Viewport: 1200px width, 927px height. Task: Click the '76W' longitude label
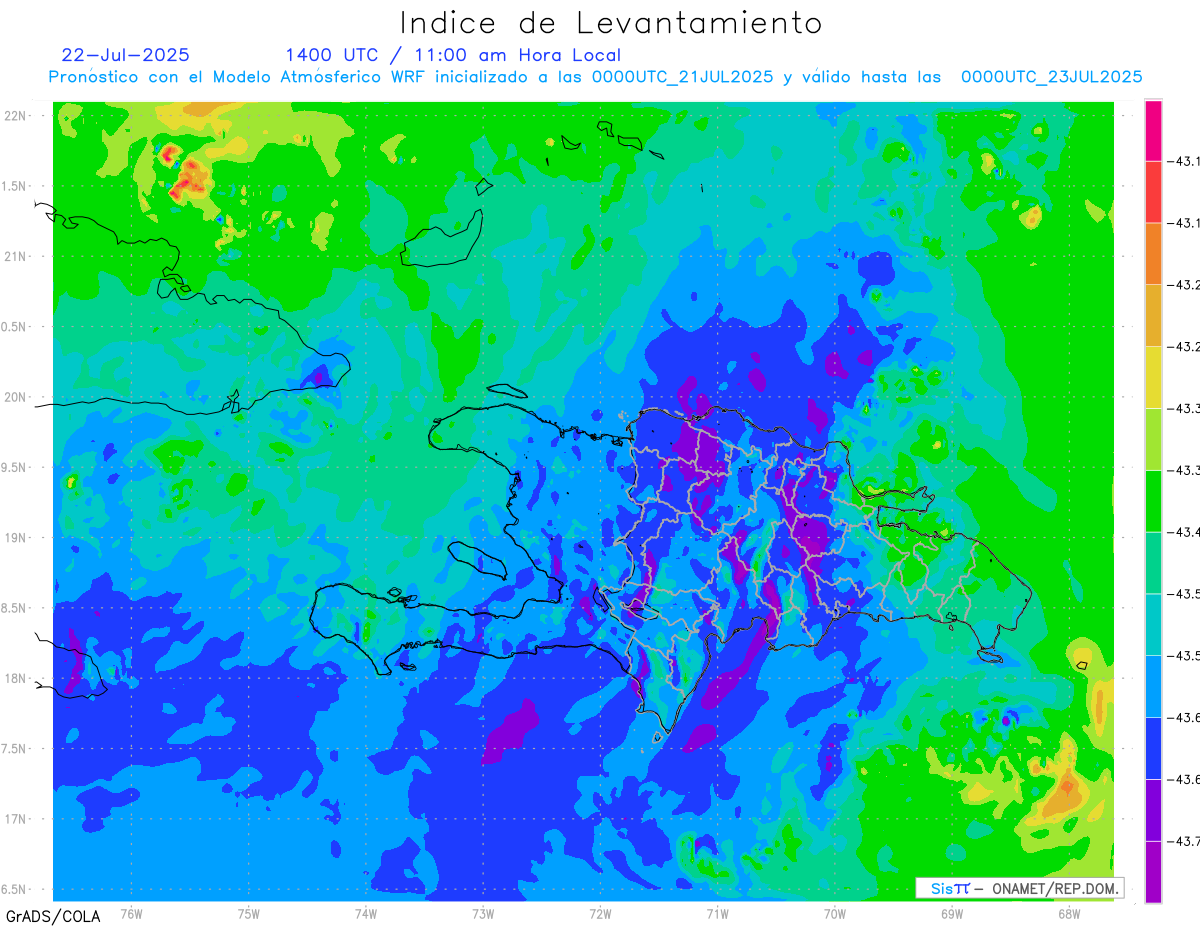131,913
